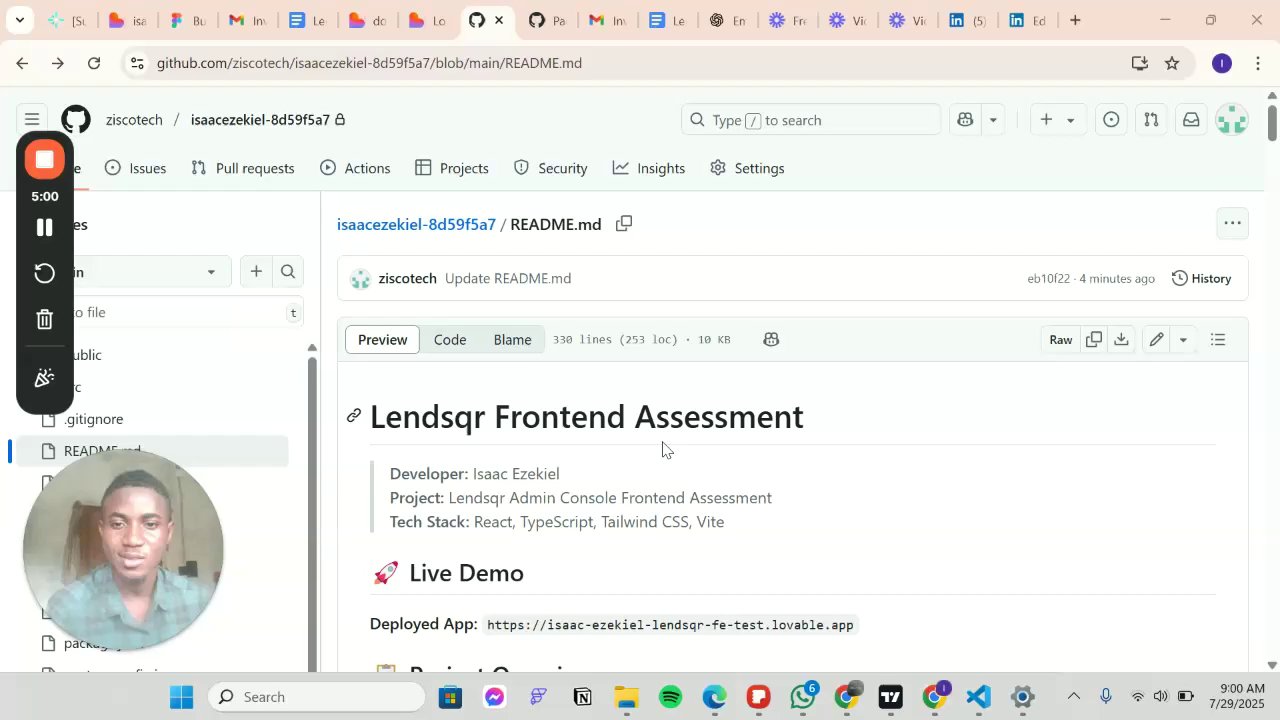This screenshot has height=720, width=1280.
Task: Open Copilot icon beside file size info
Action: (x=771, y=340)
